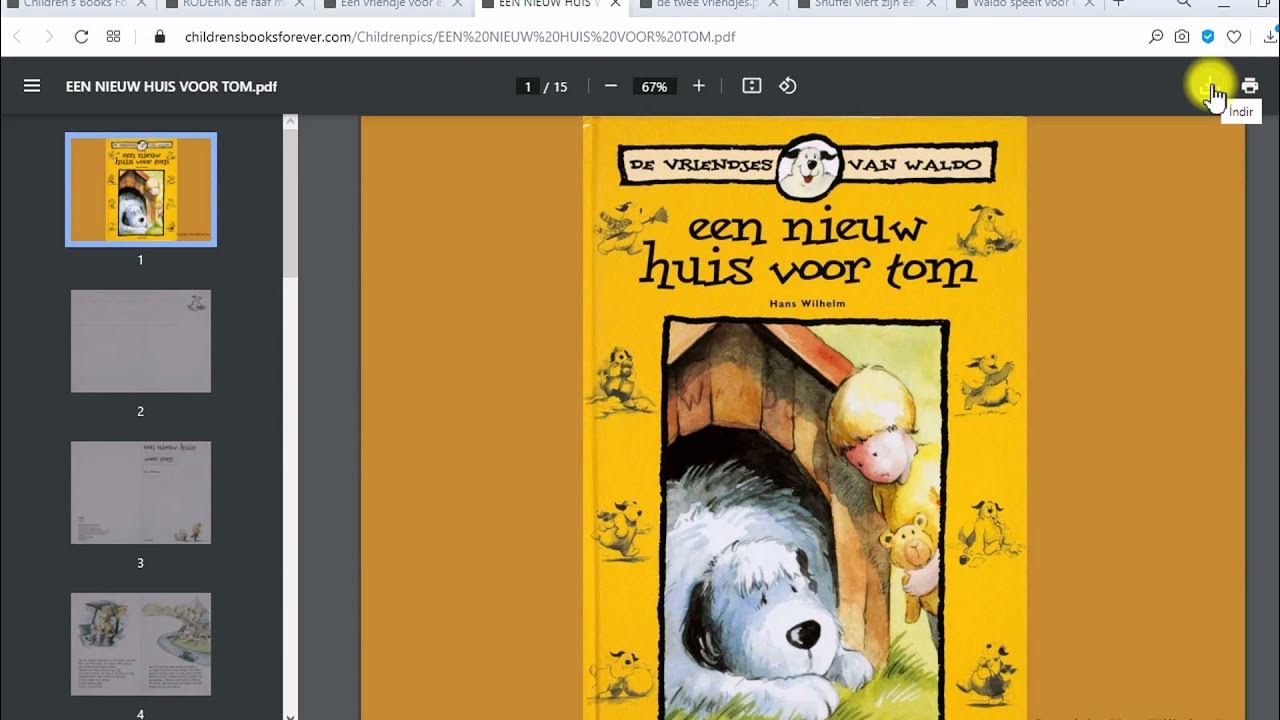Go back to the previous page

17,37
